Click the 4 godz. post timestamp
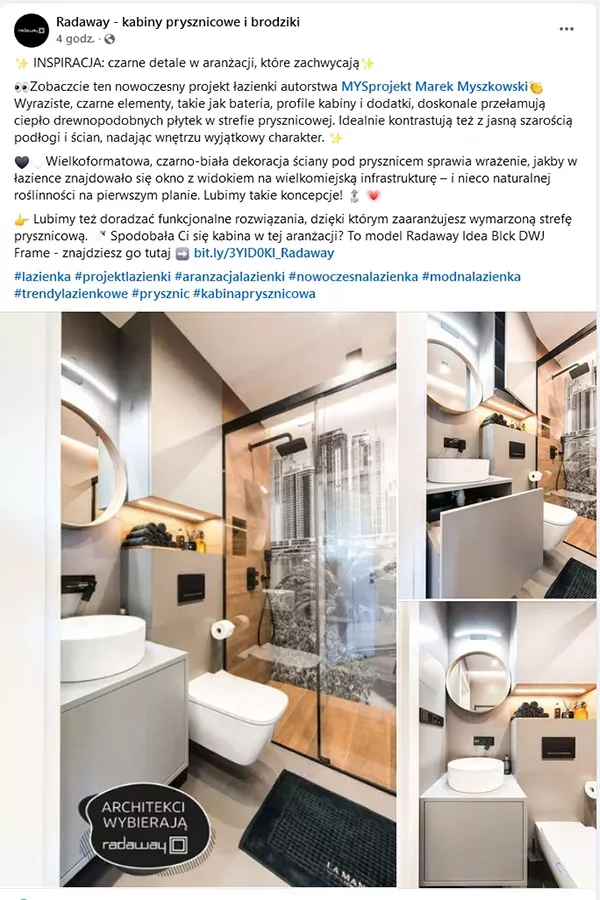Image resolution: width=600 pixels, height=900 pixels. [x=75, y=39]
